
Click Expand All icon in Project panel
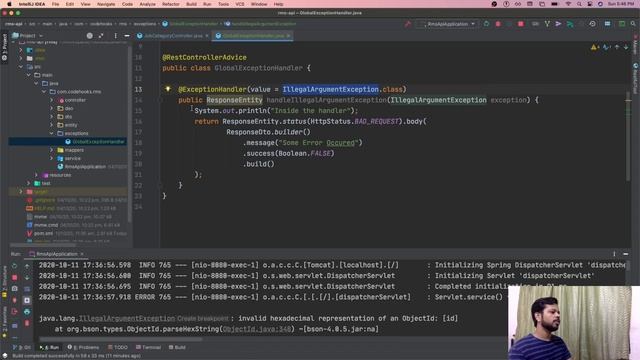coord(101,36)
